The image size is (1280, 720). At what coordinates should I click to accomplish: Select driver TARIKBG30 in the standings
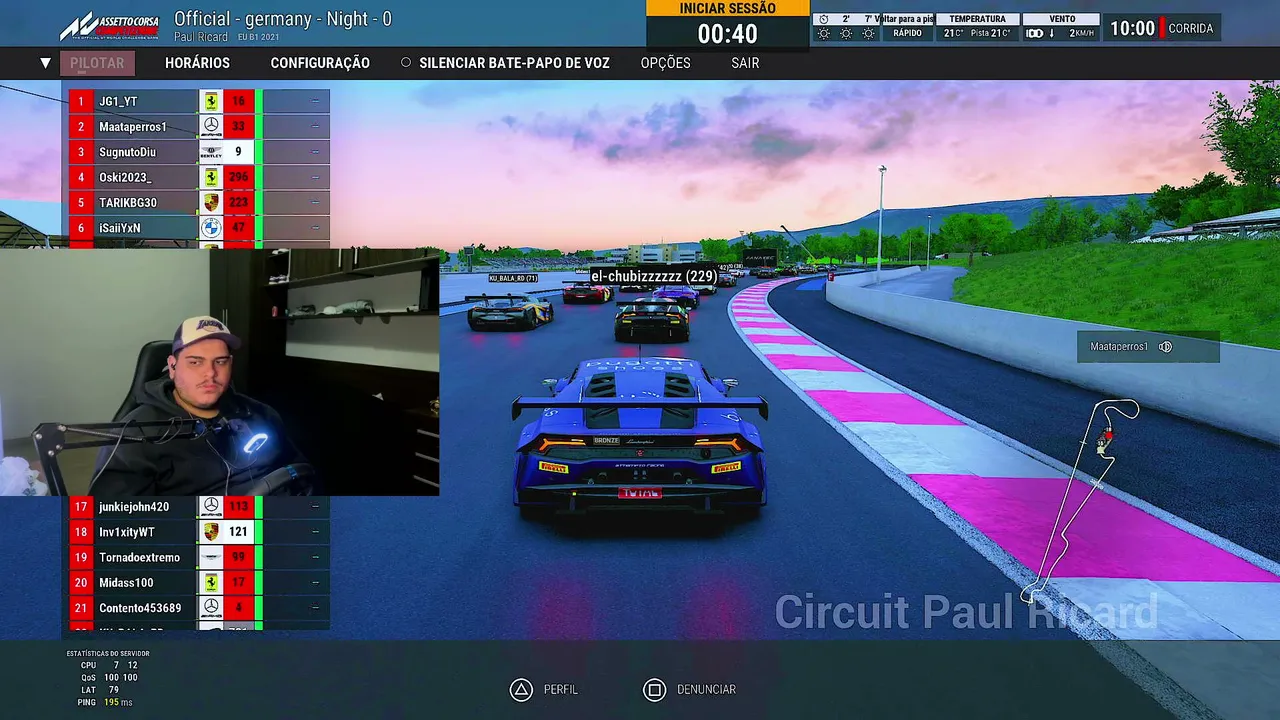tap(199, 203)
